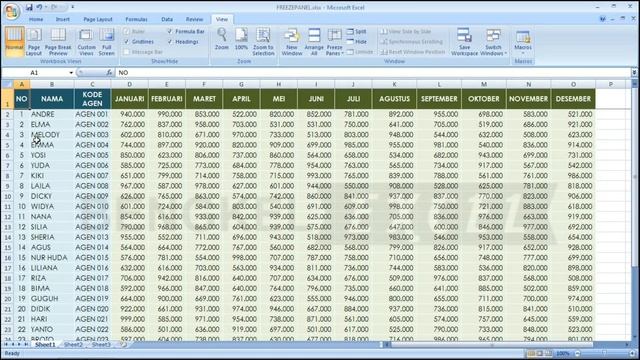Toggle the Formula Bar checkbox
Screen dimensions: 640x360
point(170,31)
